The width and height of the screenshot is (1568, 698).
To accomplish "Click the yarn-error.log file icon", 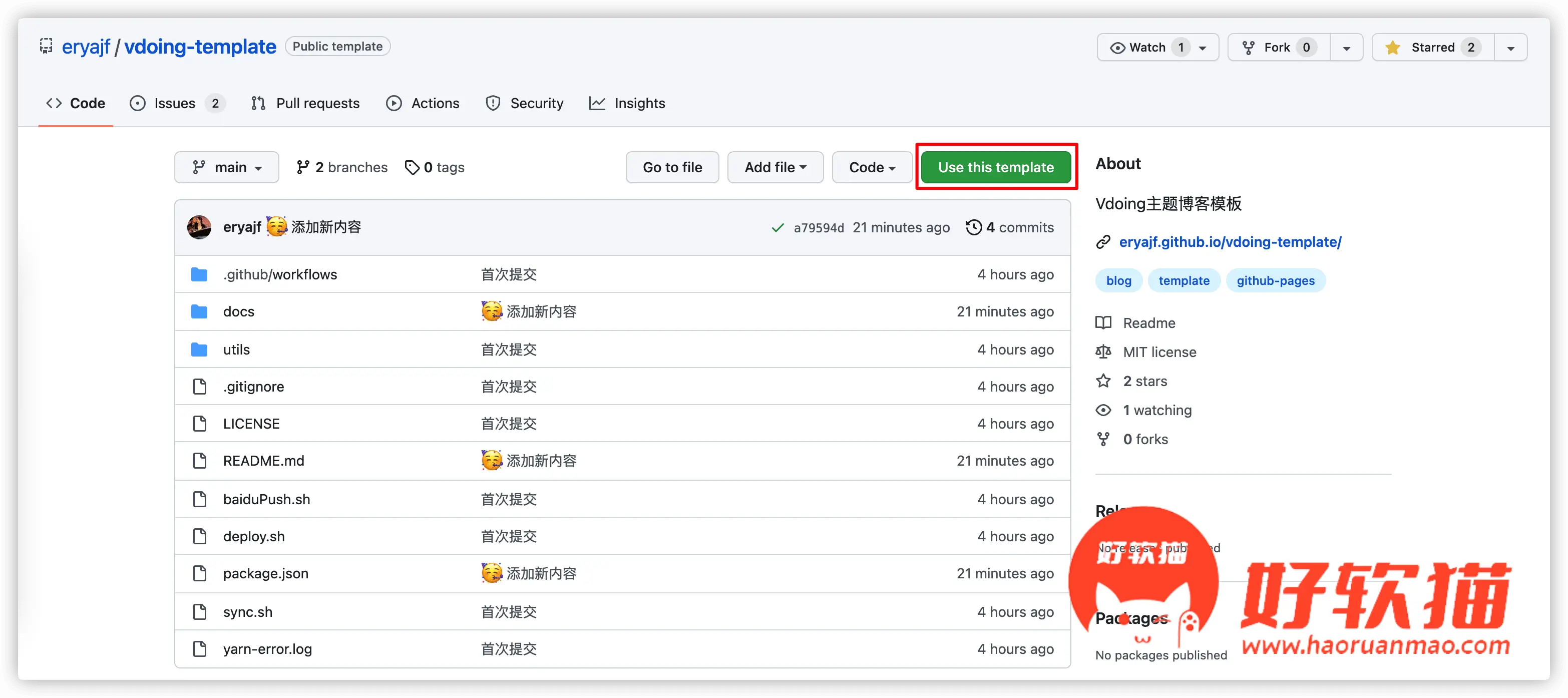I will click(x=200, y=649).
